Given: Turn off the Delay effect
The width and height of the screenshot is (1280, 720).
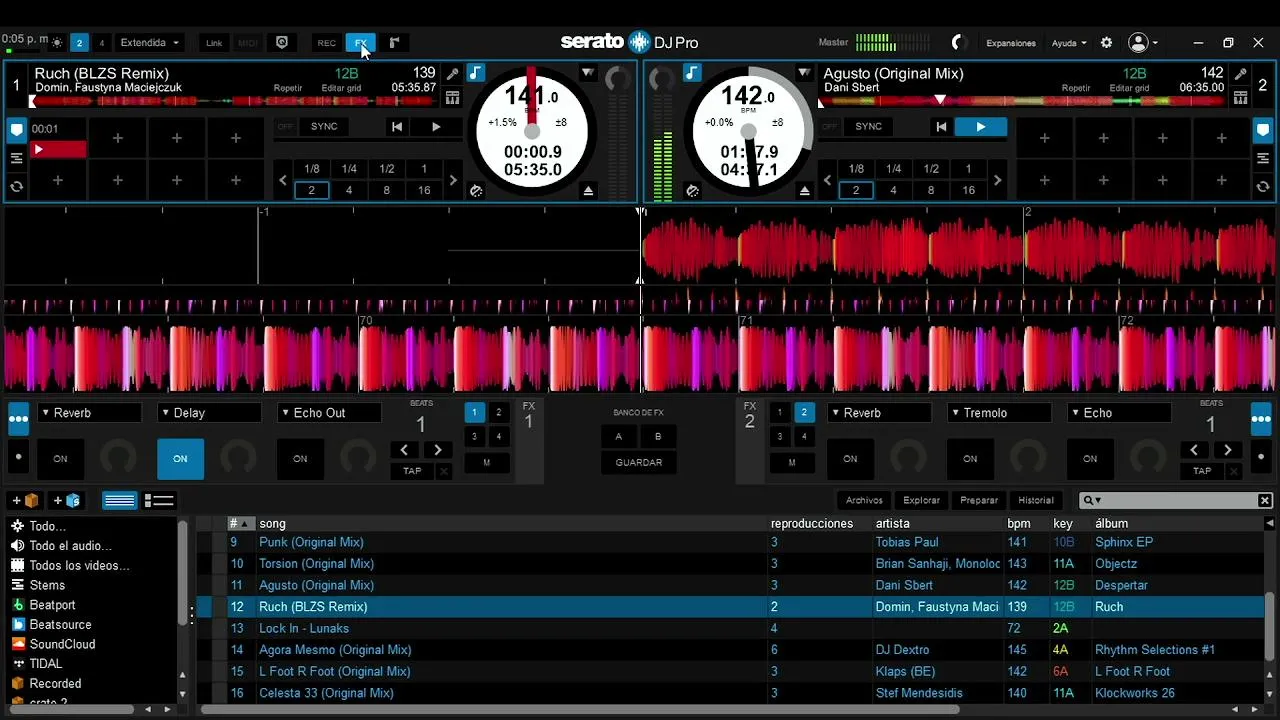Looking at the screenshot, I should [x=180, y=459].
